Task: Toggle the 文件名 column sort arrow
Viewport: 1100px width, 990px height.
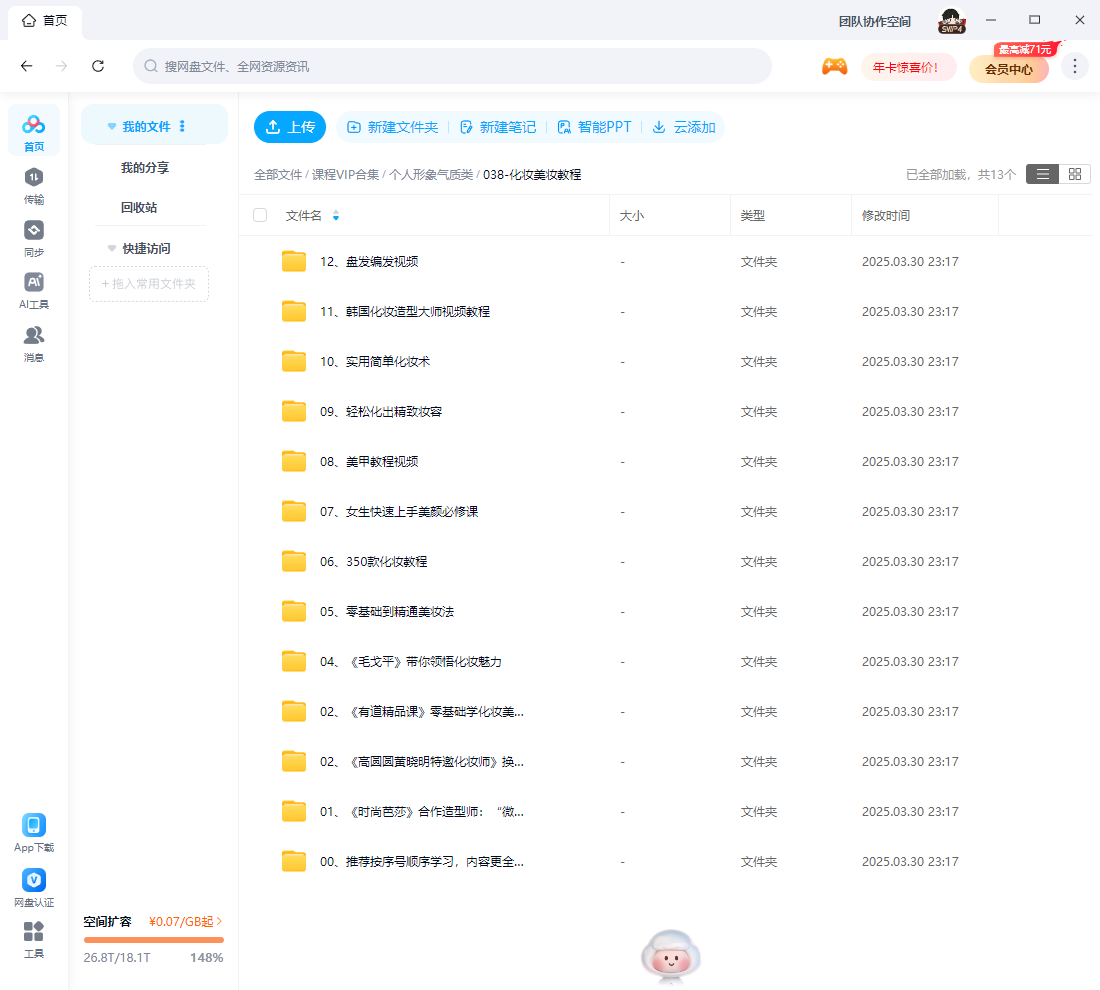Action: (x=336, y=215)
